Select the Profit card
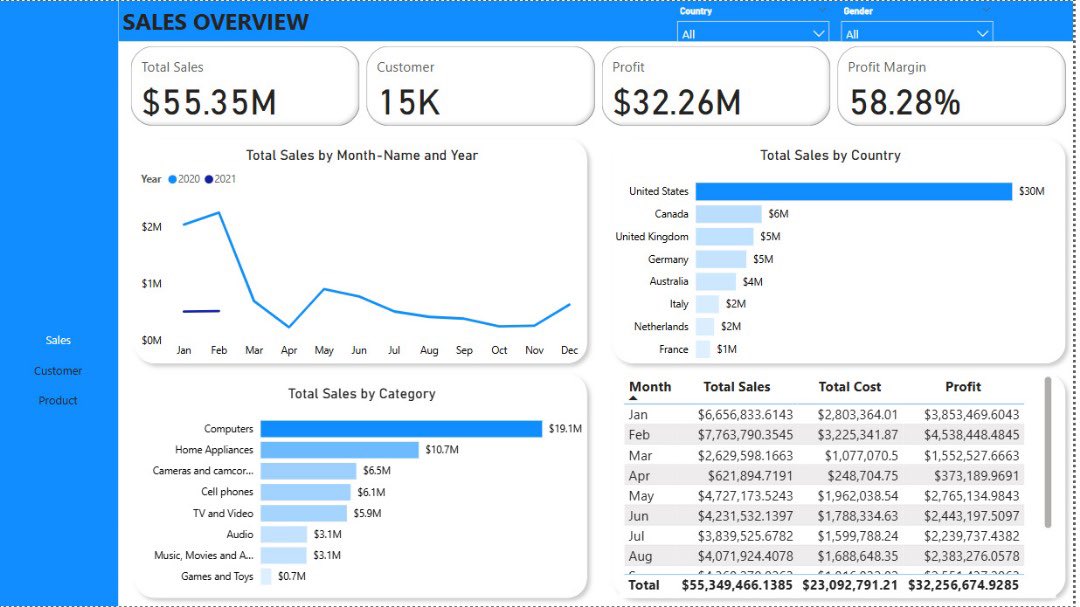The image size is (1080, 607). [x=716, y=86]
